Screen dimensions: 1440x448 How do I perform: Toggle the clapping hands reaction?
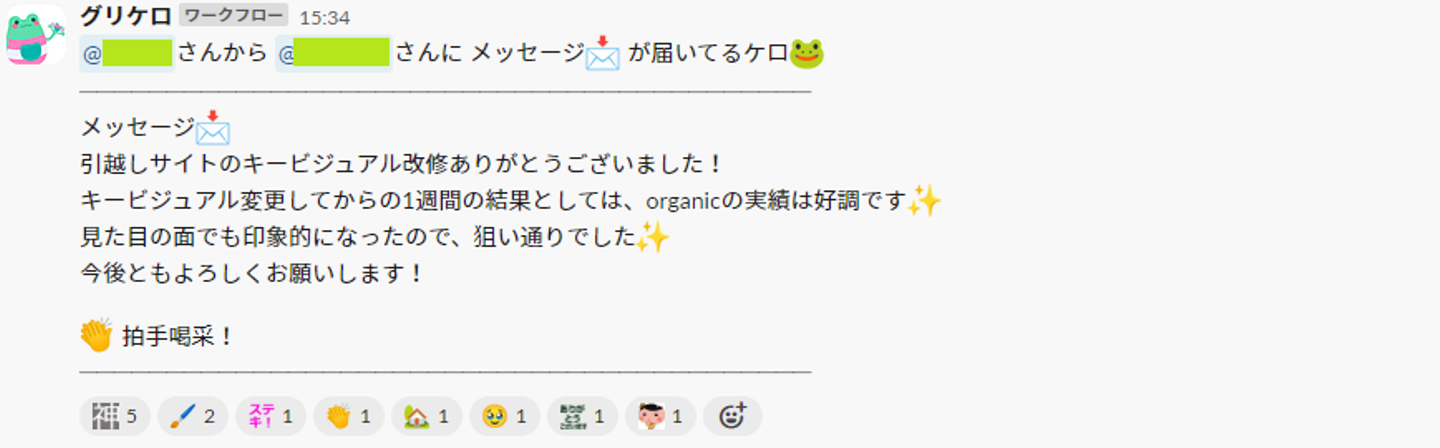349,416
